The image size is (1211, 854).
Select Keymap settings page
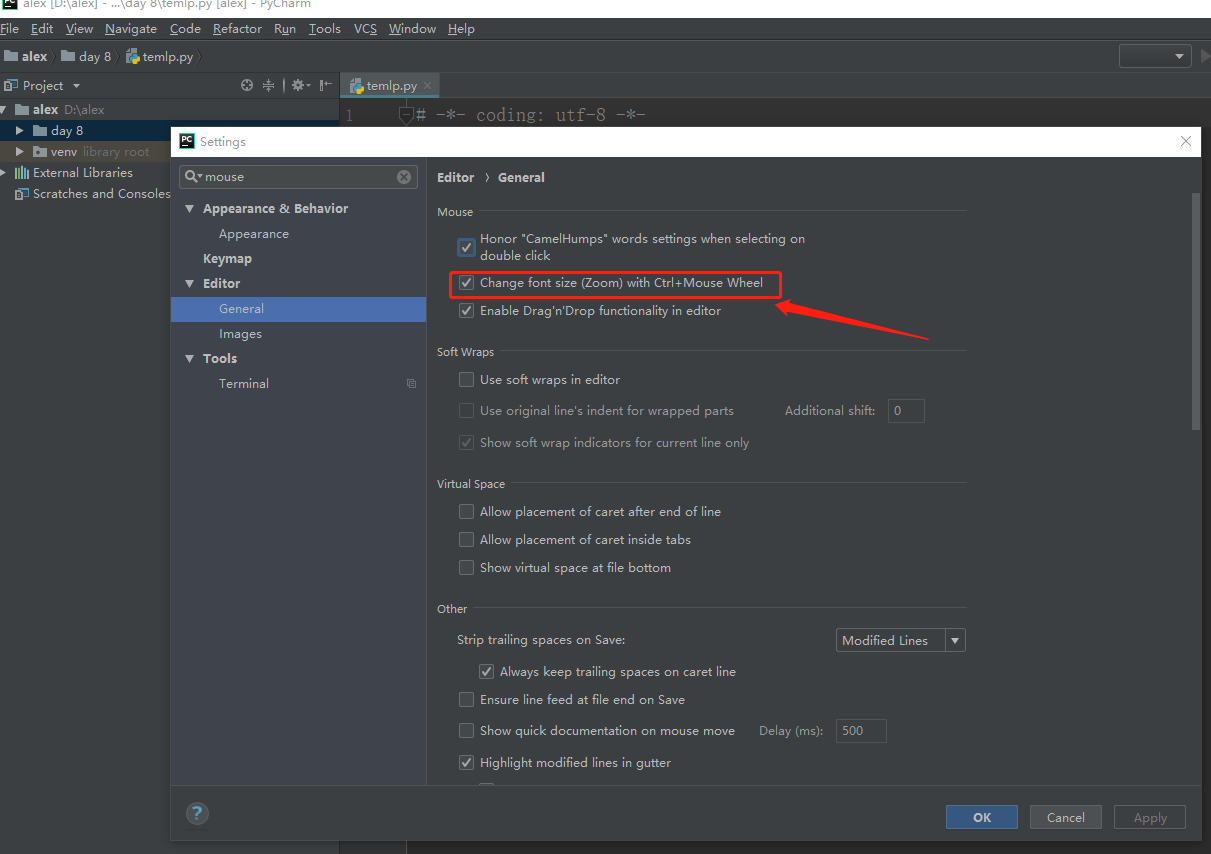[227, 259]
